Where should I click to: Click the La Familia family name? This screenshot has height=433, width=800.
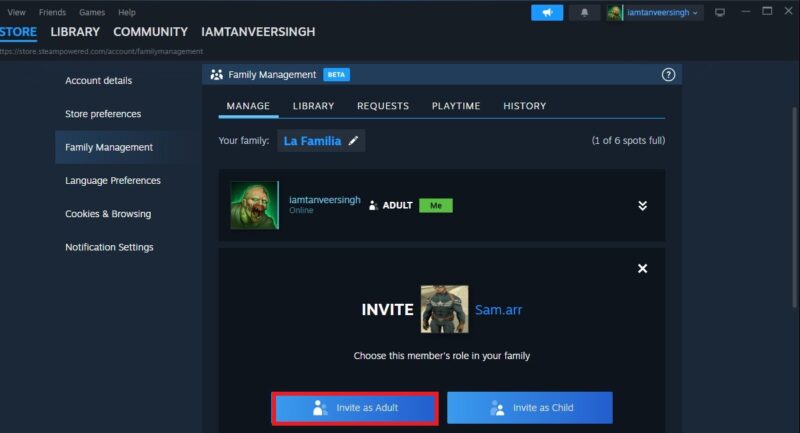pos(312,141)
